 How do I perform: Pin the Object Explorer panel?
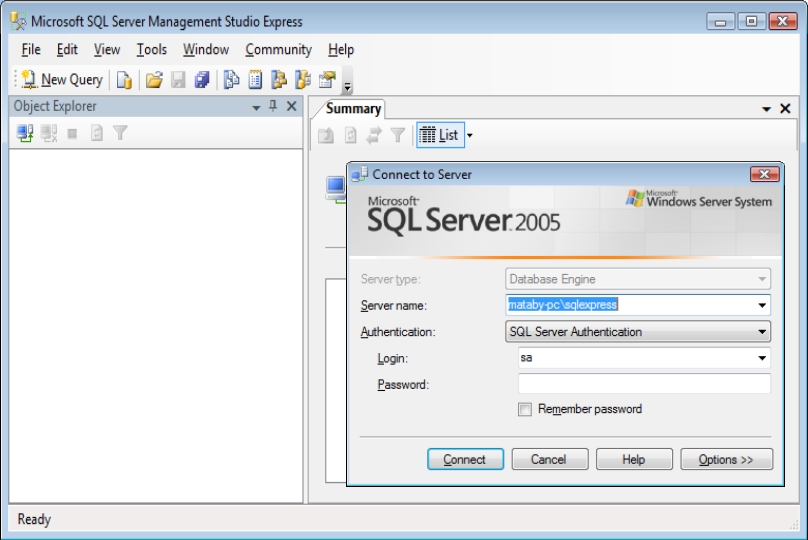pos(273,106)
